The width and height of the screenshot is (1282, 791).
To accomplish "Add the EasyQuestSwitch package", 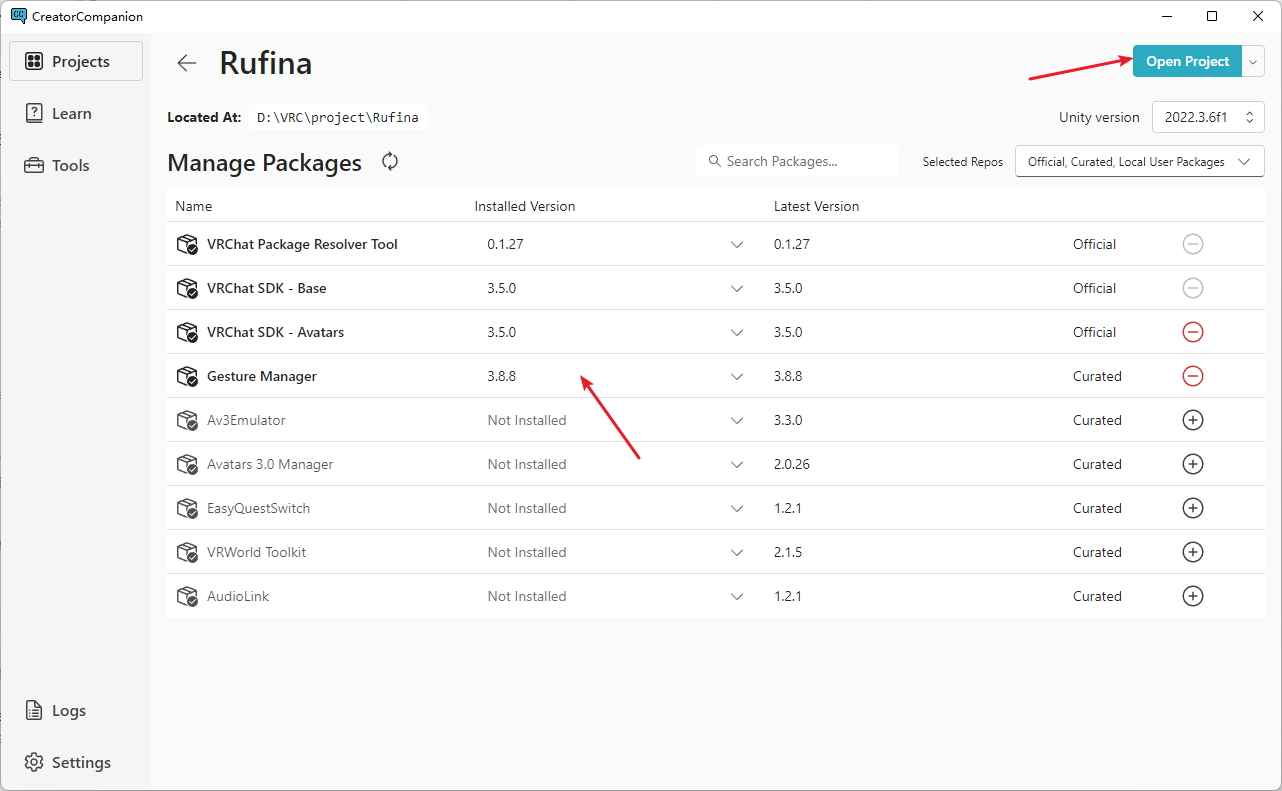I will [1192, 508].
